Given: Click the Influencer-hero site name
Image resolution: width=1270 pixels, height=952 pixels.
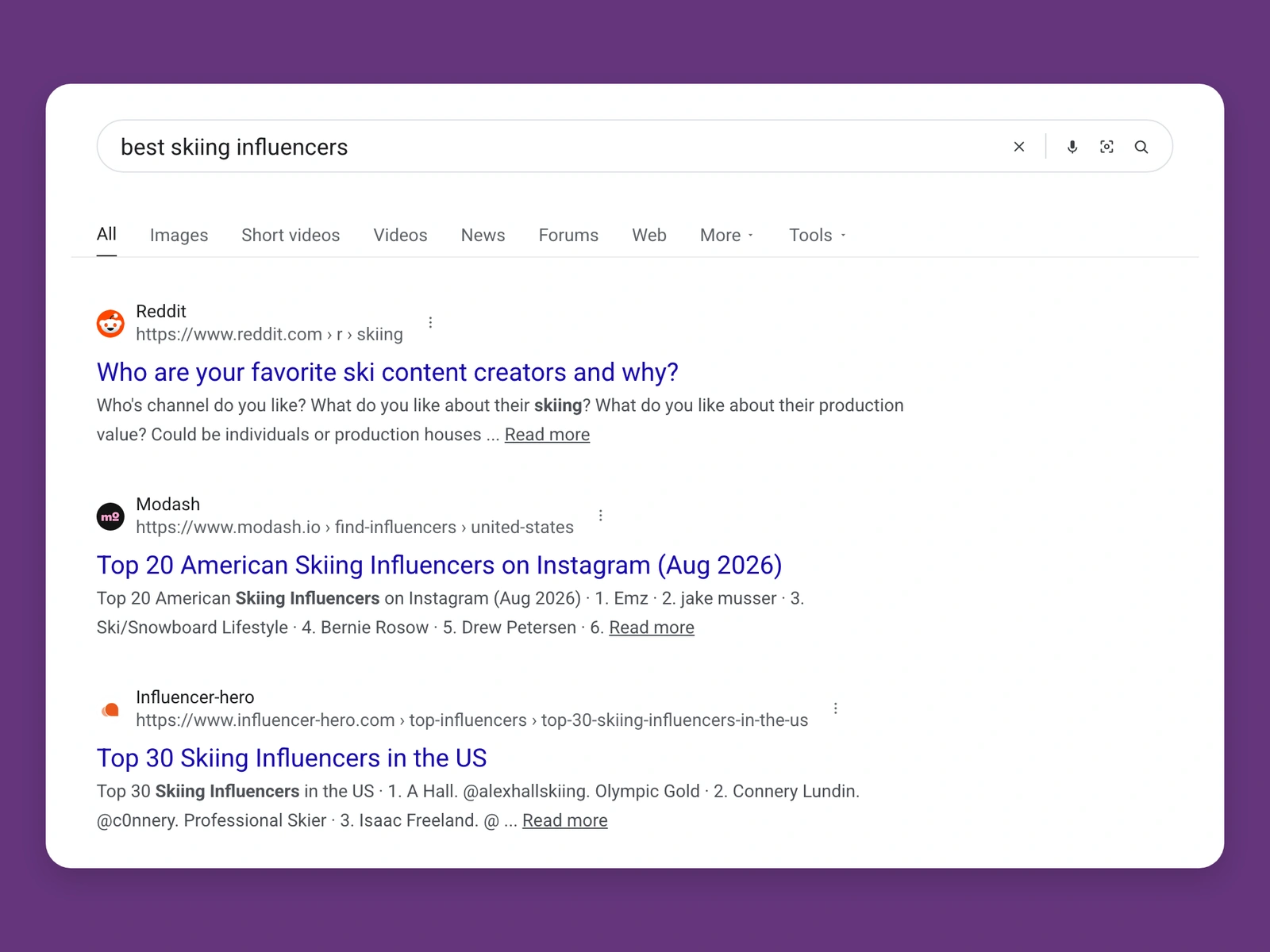Looking at the screenshot, I should 195,697.
